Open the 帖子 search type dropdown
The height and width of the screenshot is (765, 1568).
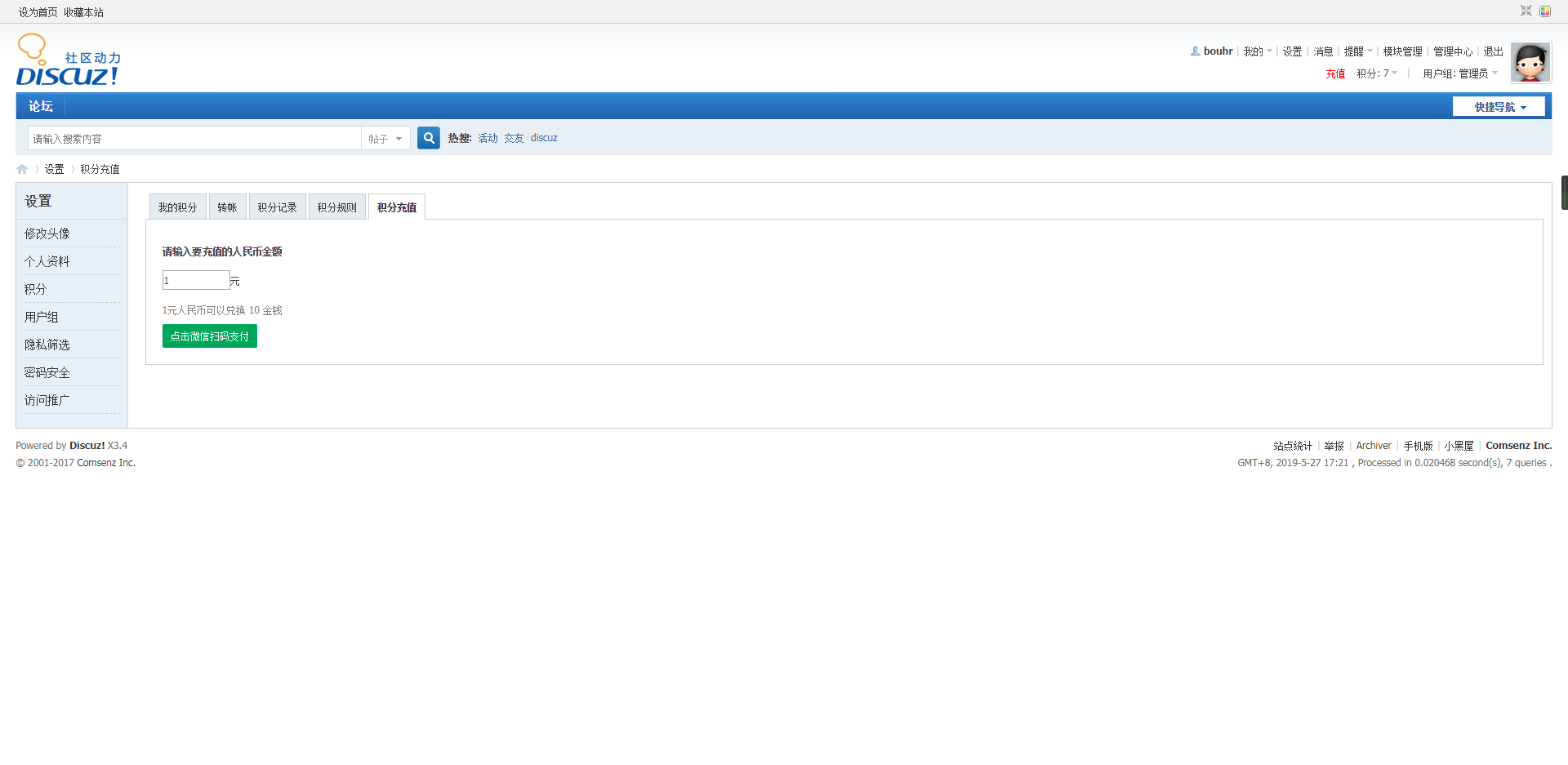pos(385,139)
